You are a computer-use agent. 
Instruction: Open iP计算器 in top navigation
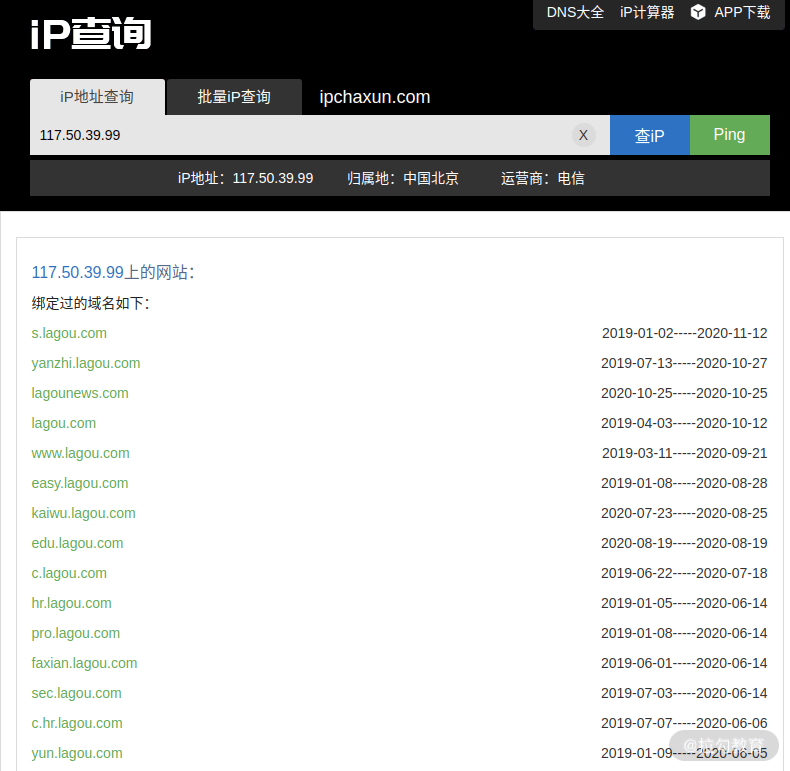click(647, 12)
